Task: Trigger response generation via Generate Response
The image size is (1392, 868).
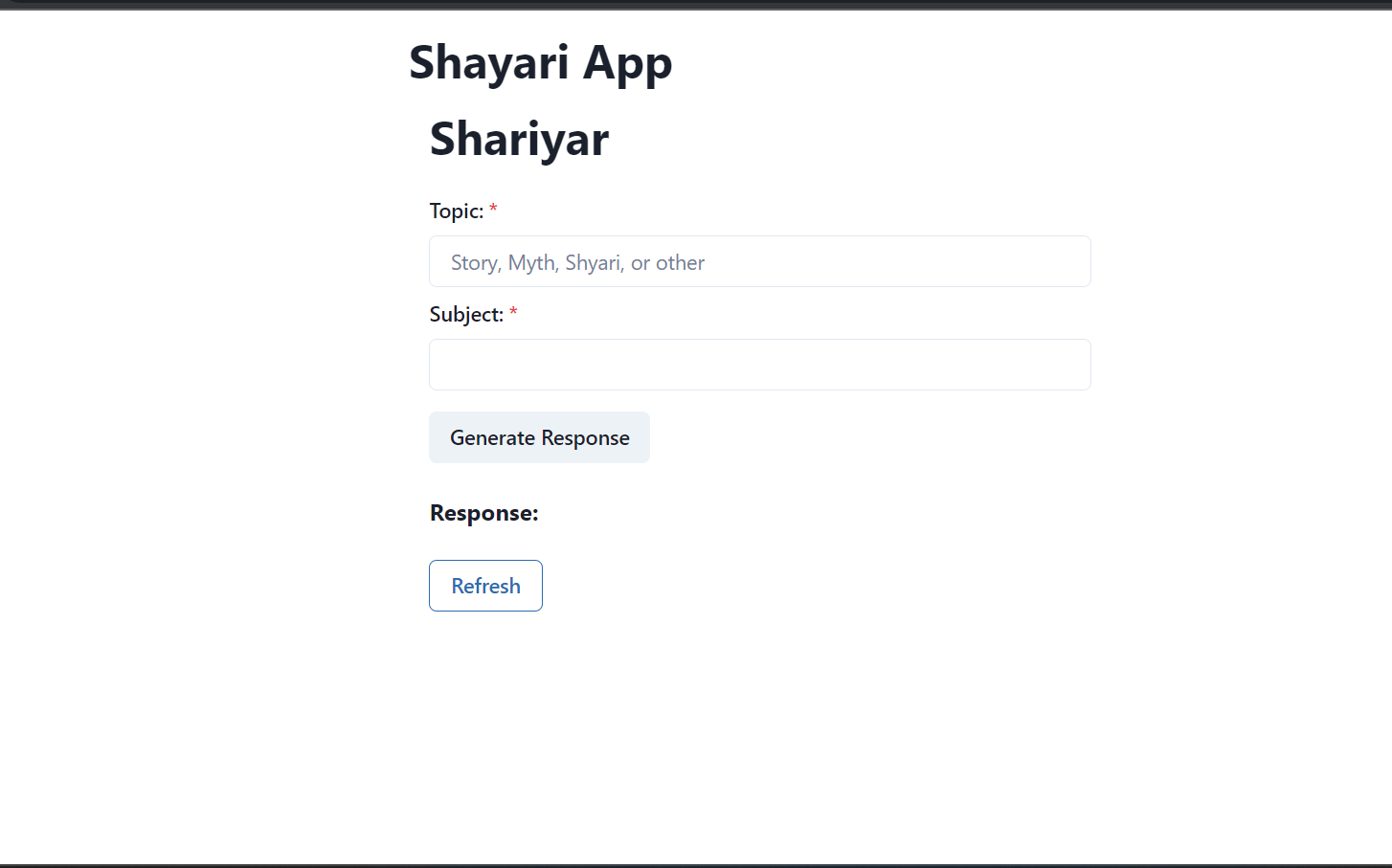Action: click(539, 437)
